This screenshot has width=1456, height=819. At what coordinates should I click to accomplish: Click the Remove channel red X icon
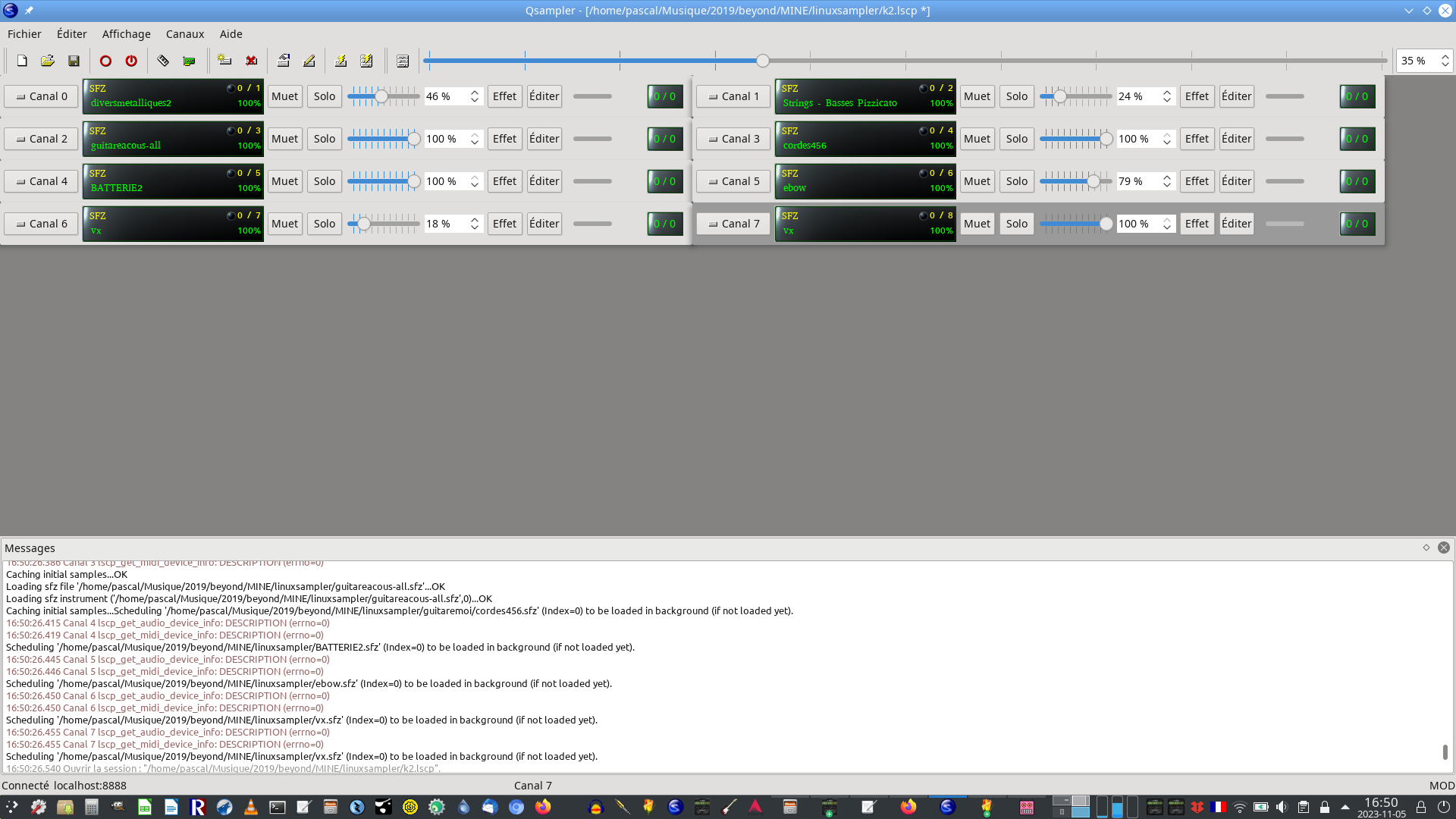pos(251,61)
